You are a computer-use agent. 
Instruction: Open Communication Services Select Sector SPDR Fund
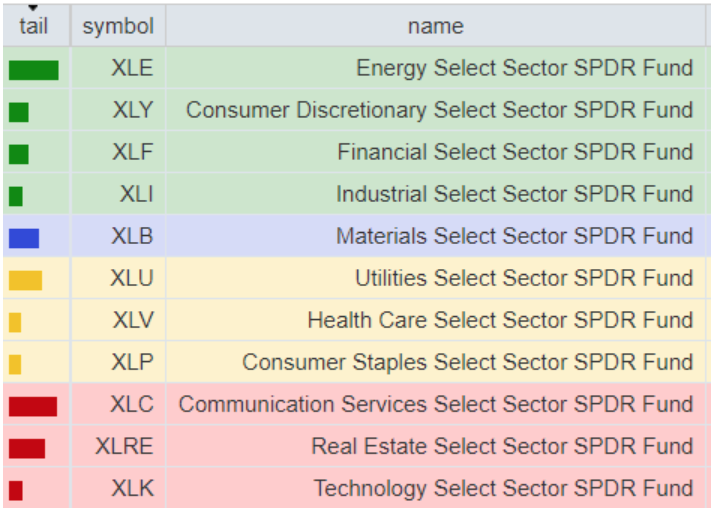435,404
